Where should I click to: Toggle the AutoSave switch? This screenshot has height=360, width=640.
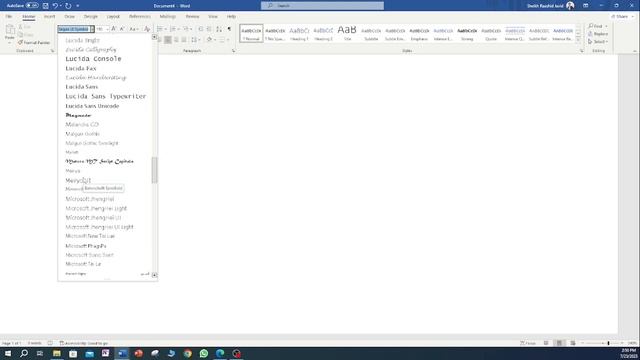point(32,6)
